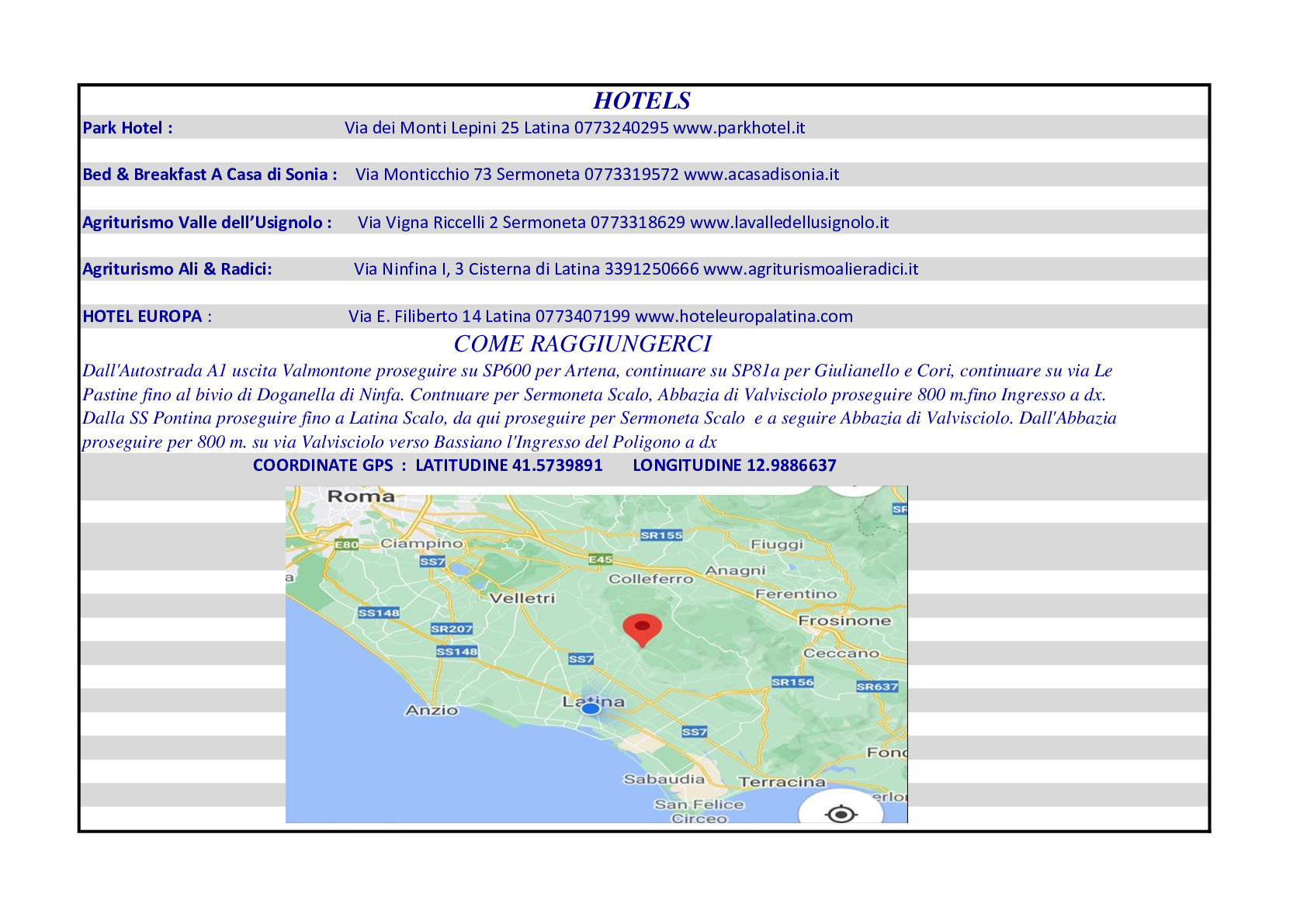
Task: Click the www.hoteleuropalatina.com link
Action: point(744,317)
